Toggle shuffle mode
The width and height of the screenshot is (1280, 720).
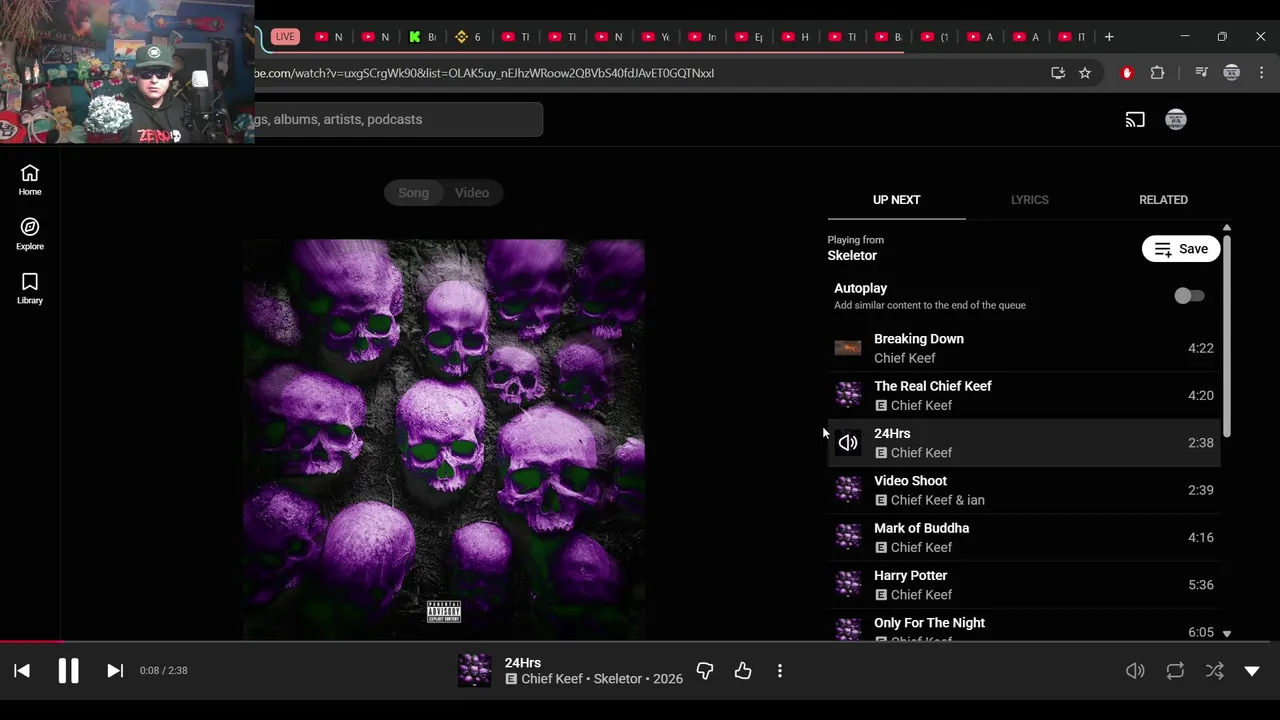click(x=1214, y=671)
